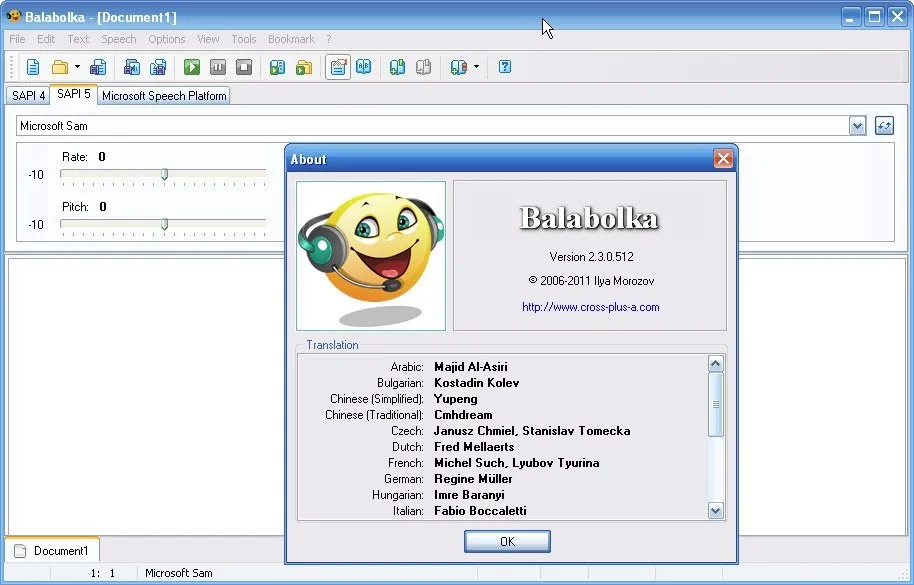Click OK in the About dialog

[507, 541]
